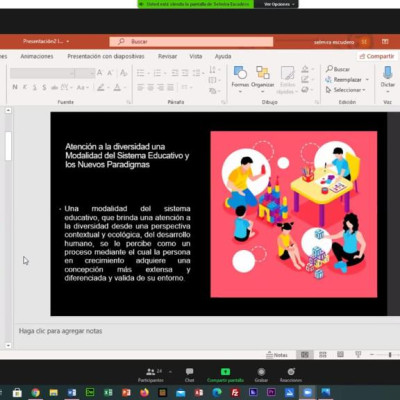Open the Revisar ribbon tab
Screen dimensions: 400x400
(x=167, y=56)
